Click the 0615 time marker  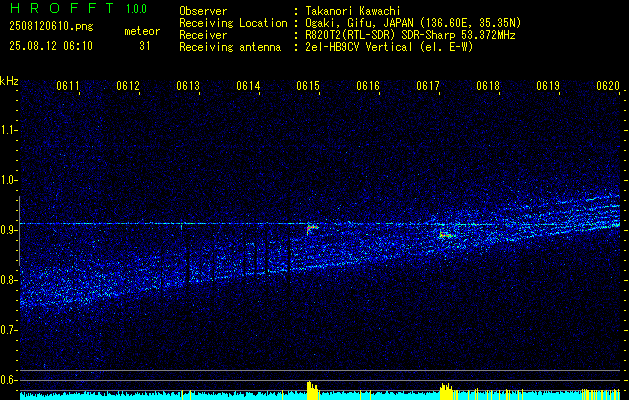tap(308, 85)
